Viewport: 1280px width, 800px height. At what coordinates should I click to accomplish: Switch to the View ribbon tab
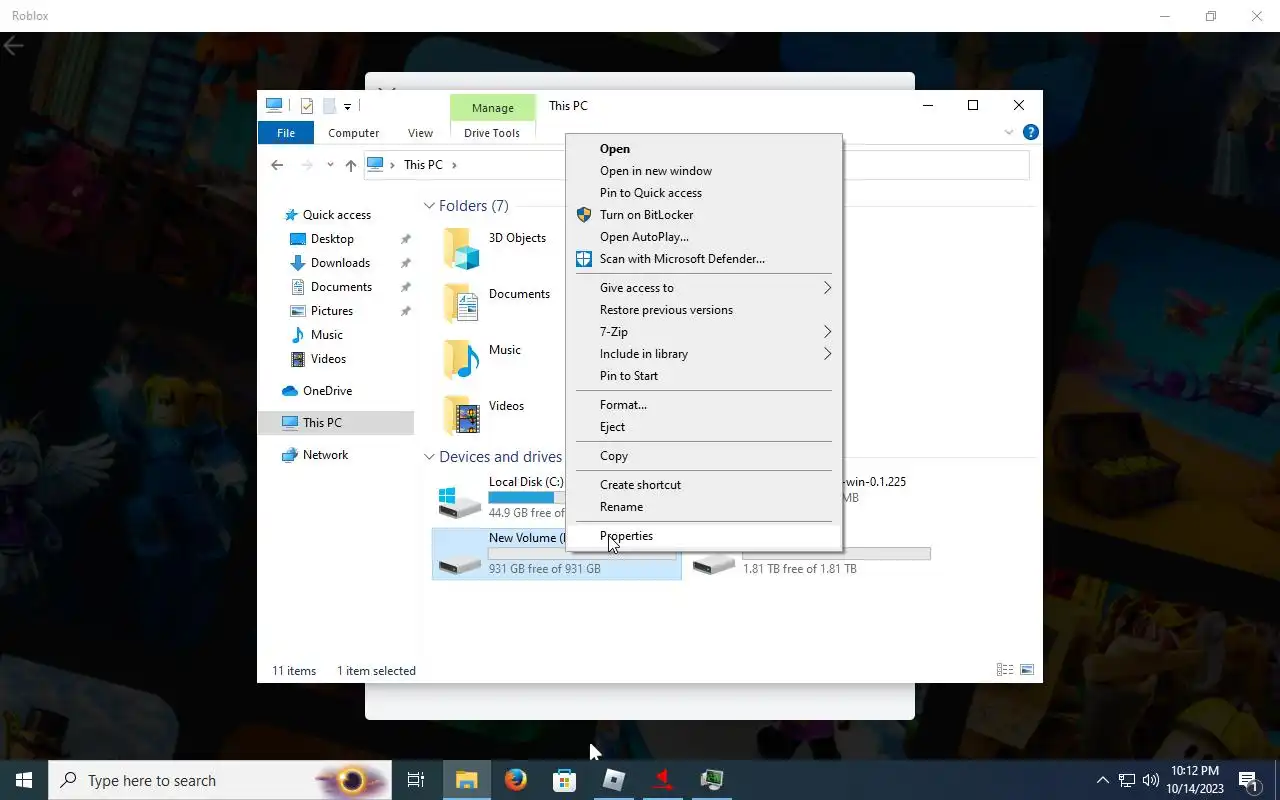click(x=420, y=133)
